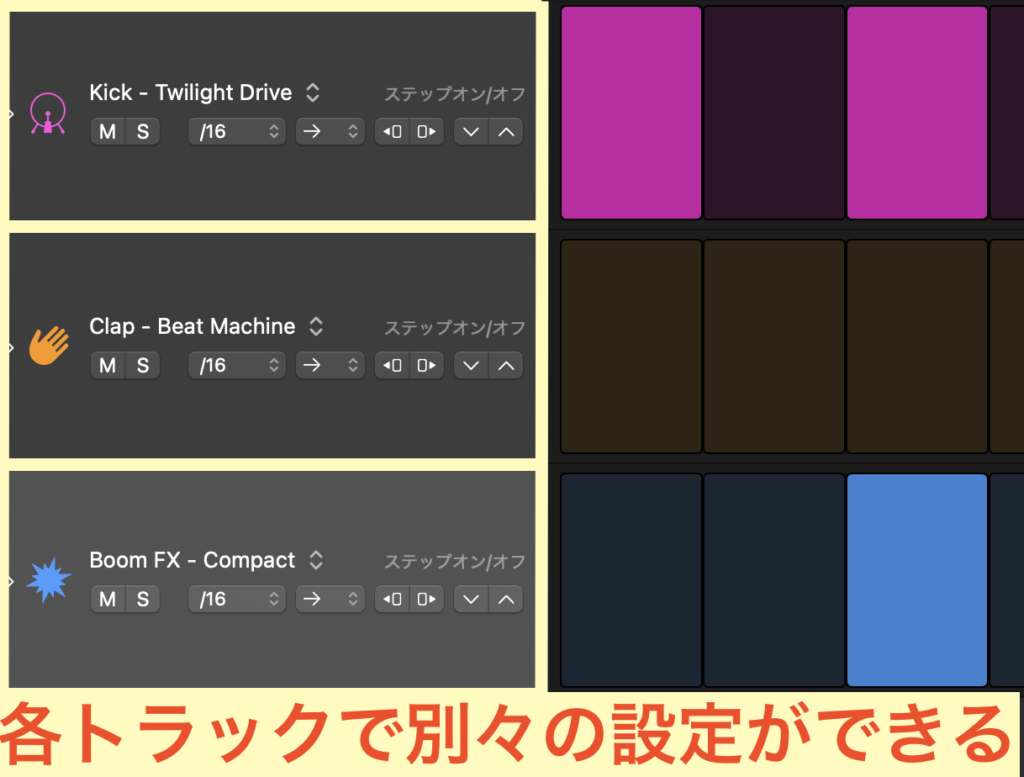Viewport: 1024px width, 777px height.
Task: Rotate Boom FX row steps left
Action: 392,599
